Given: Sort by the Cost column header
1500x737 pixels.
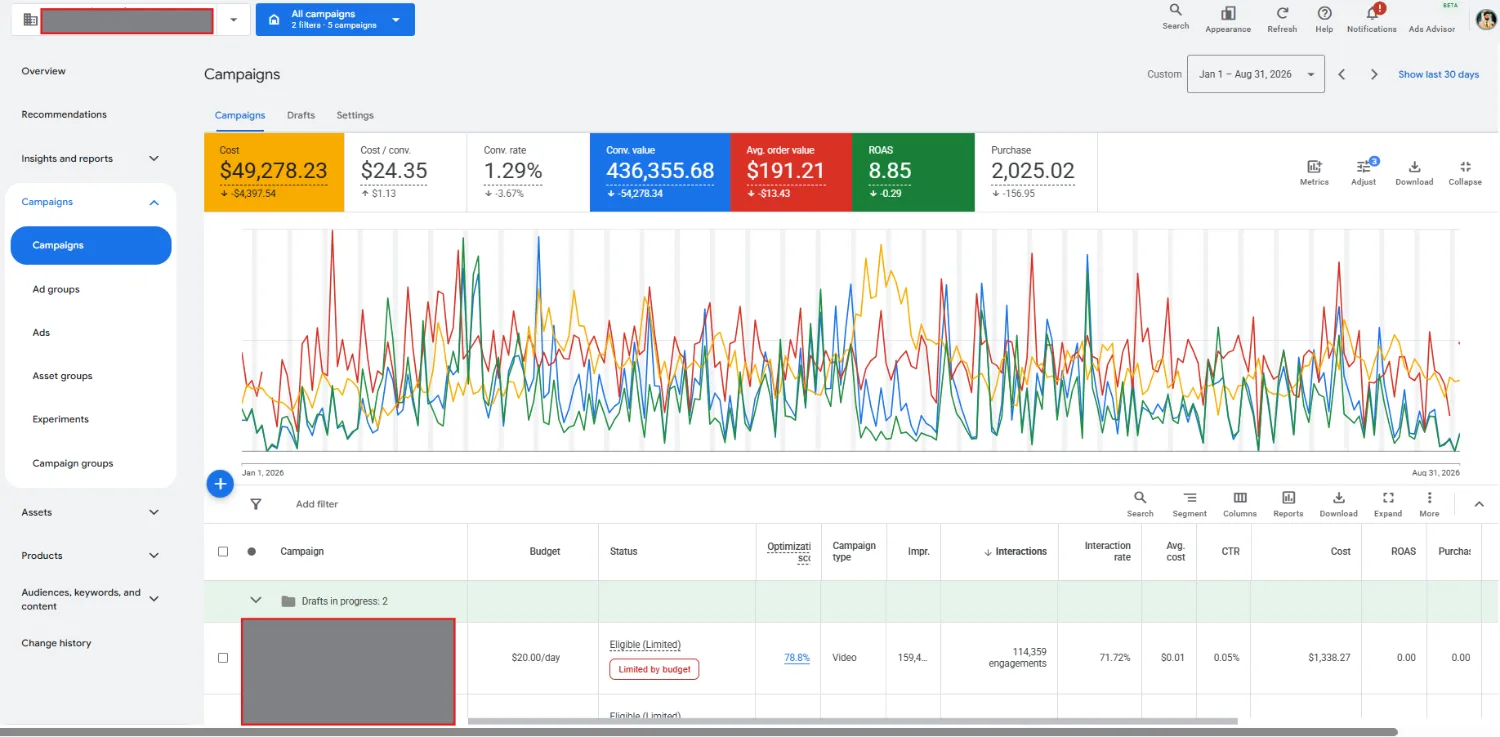Looking at the screenshot, I should pyautogui.click(x=1341, y=551).
